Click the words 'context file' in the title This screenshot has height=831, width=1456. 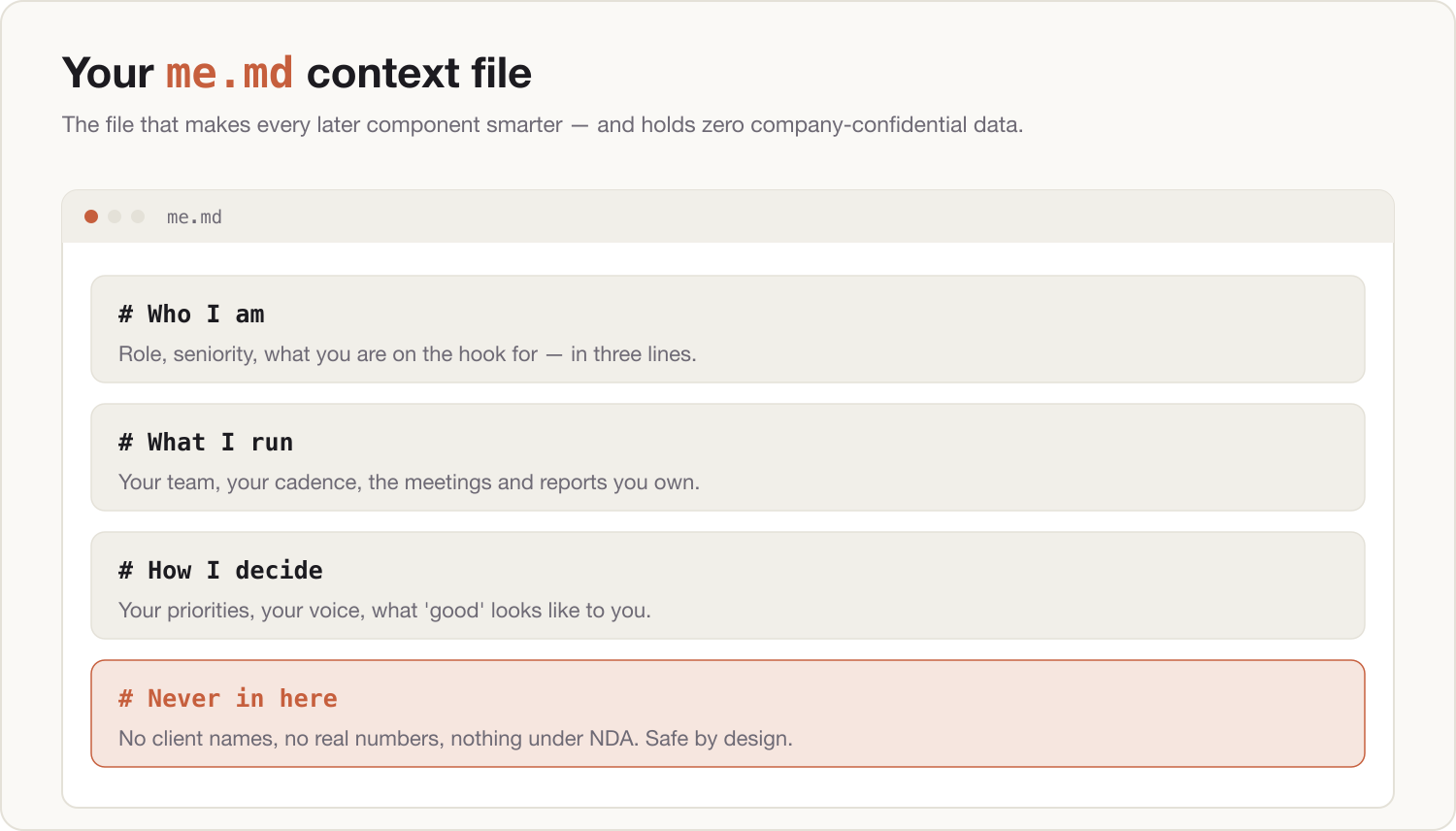(x=419, y=73)
